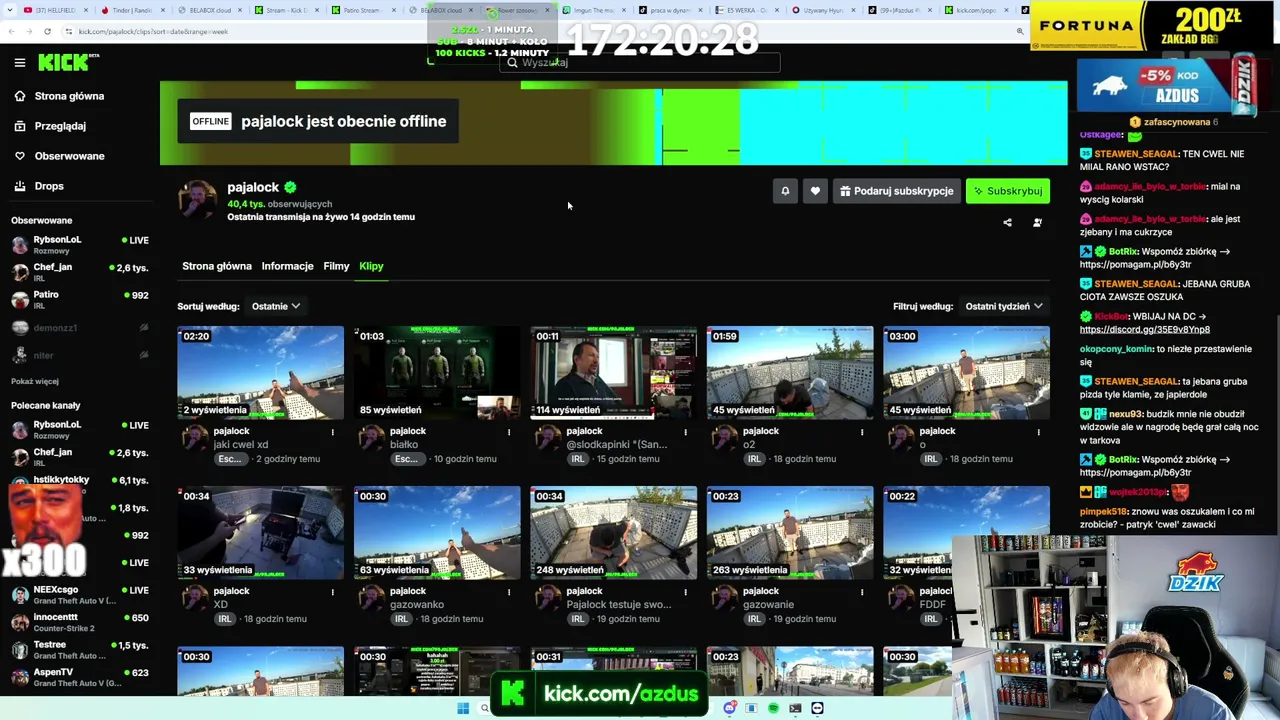The width and height of the screenshot is (1280, 720).
Task: Click chat username STEAWEN_SEAGAL in first message
Action: click(x=1136, y=154)
